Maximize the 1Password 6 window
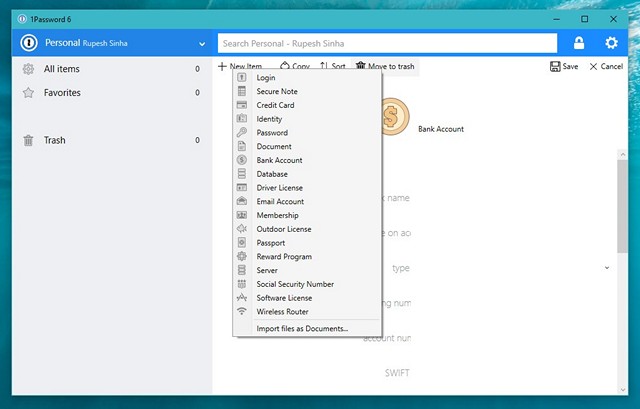The width and height of the screenshot is (640, 409). 584,19
